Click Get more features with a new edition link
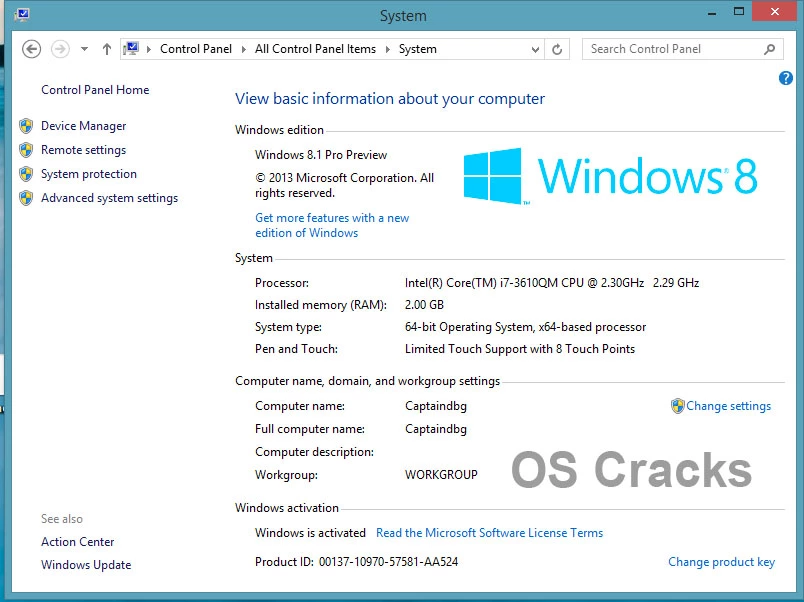Screen dimensions: 804x602 [332, 225]
